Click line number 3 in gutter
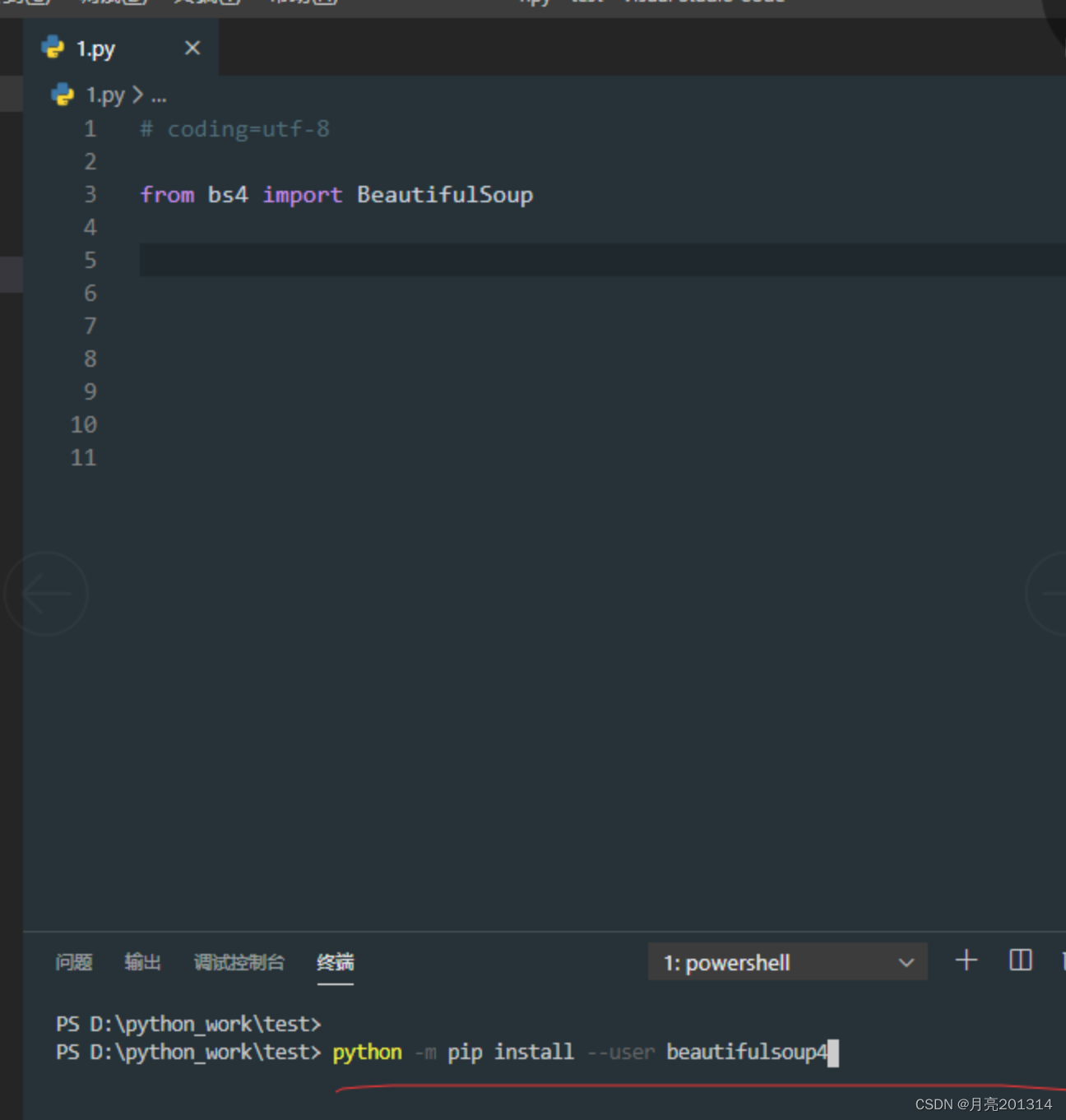 (90, 195)
